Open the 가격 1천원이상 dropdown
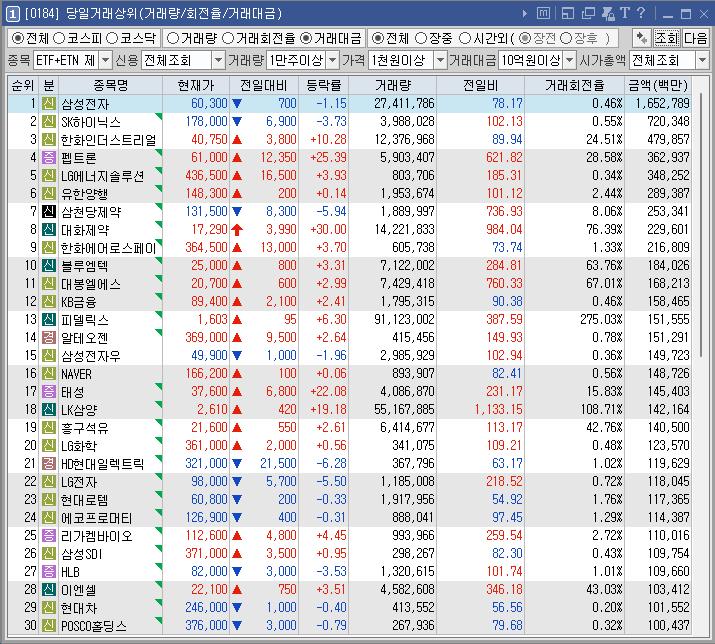 pos(440,60)
